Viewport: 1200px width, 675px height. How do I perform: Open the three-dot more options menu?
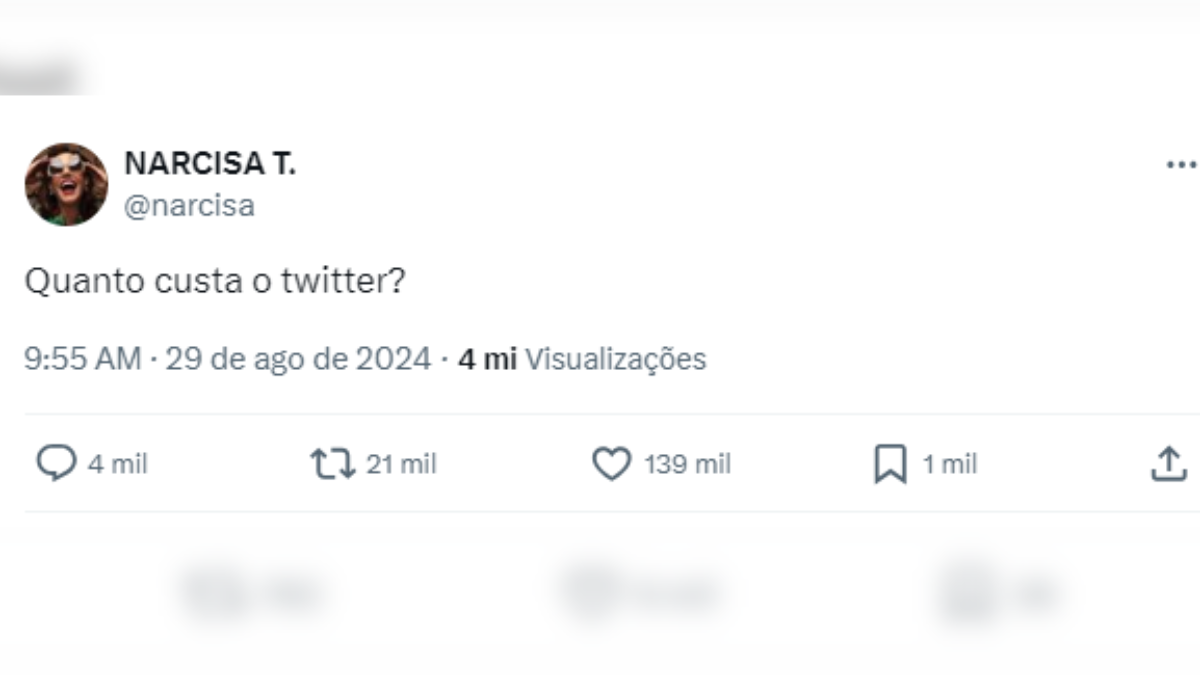(1181, 165)
